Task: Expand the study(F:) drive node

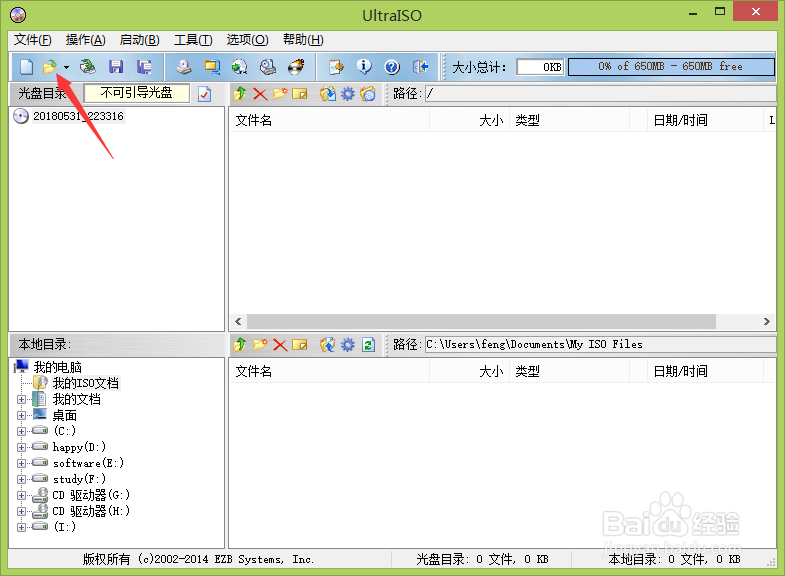Action: [22, 479]
